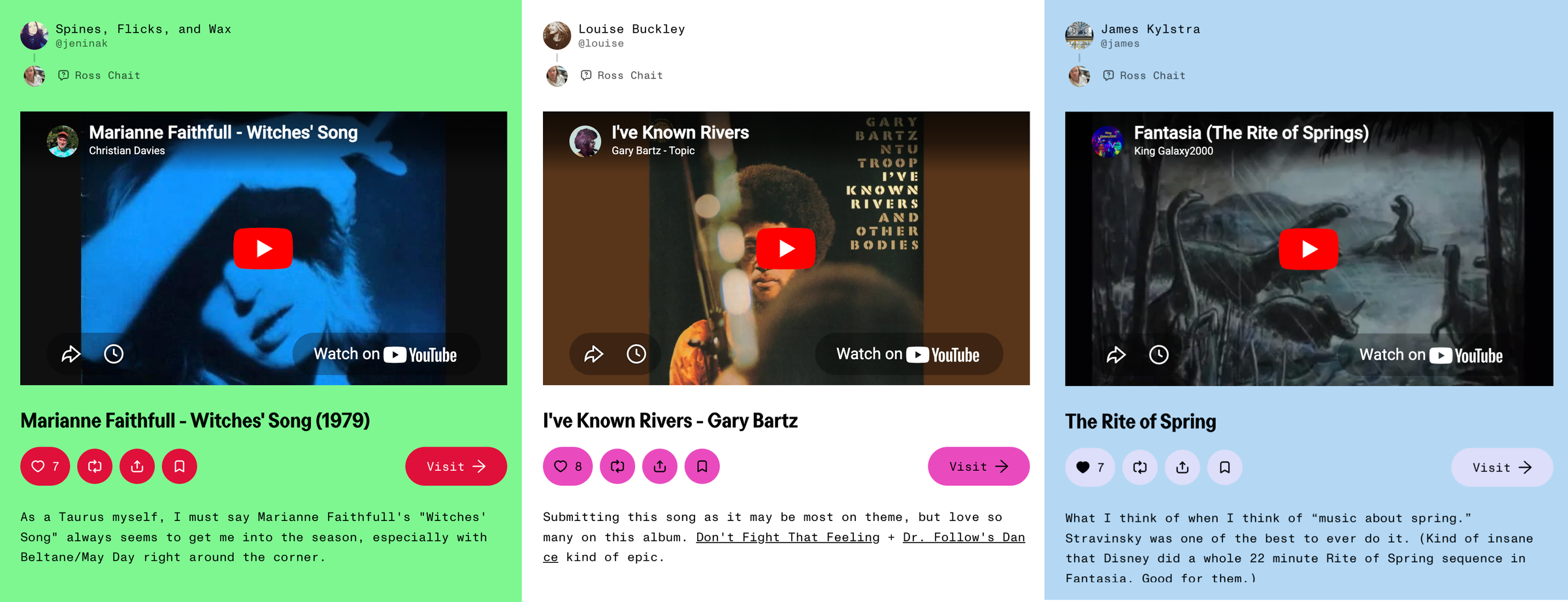Screen dimensions: 1568x602
Task: Bookmark the Gary Bartz post
Action: tap(702, 466)
